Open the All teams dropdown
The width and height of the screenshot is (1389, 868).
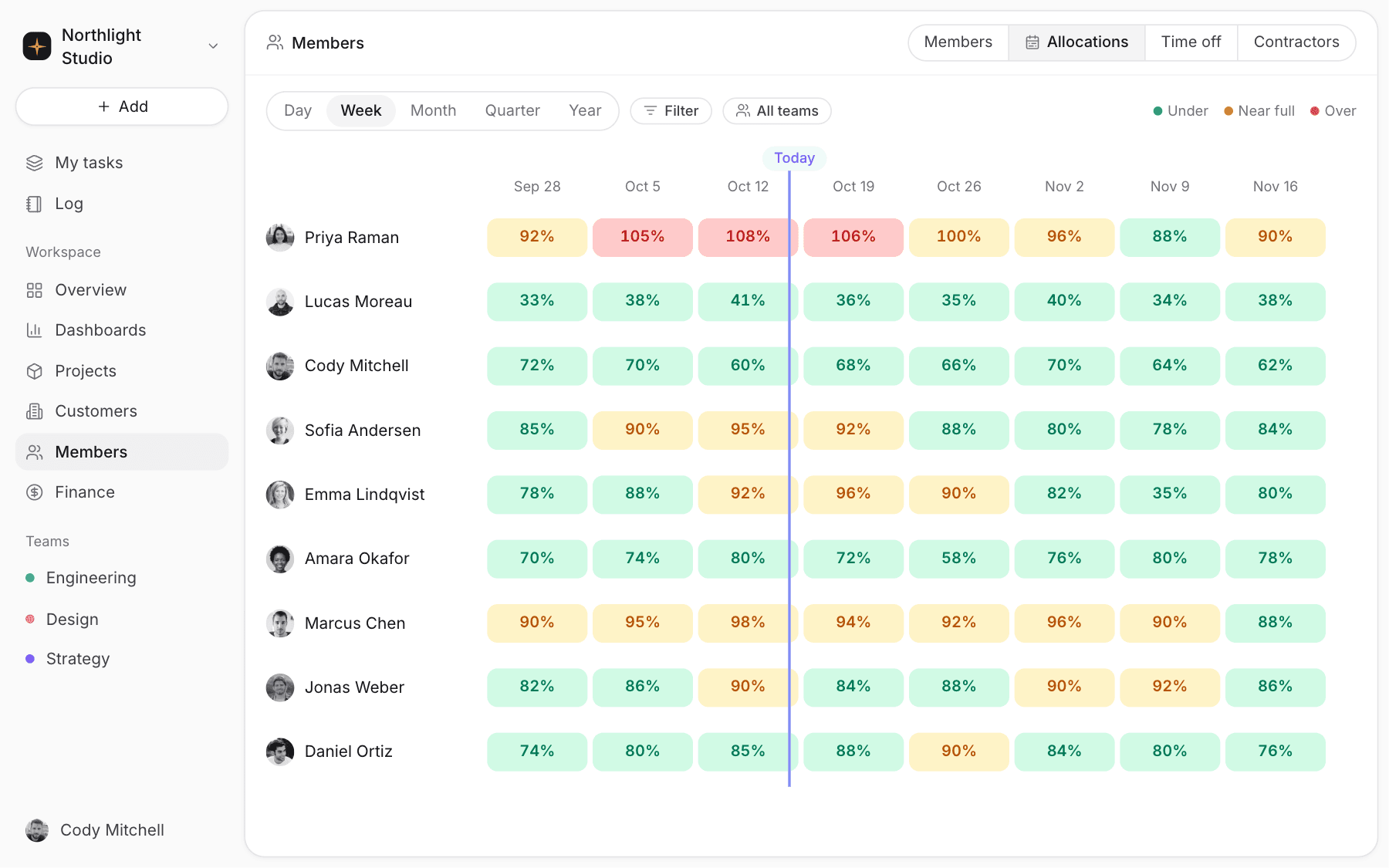click(x=777, y=111)
